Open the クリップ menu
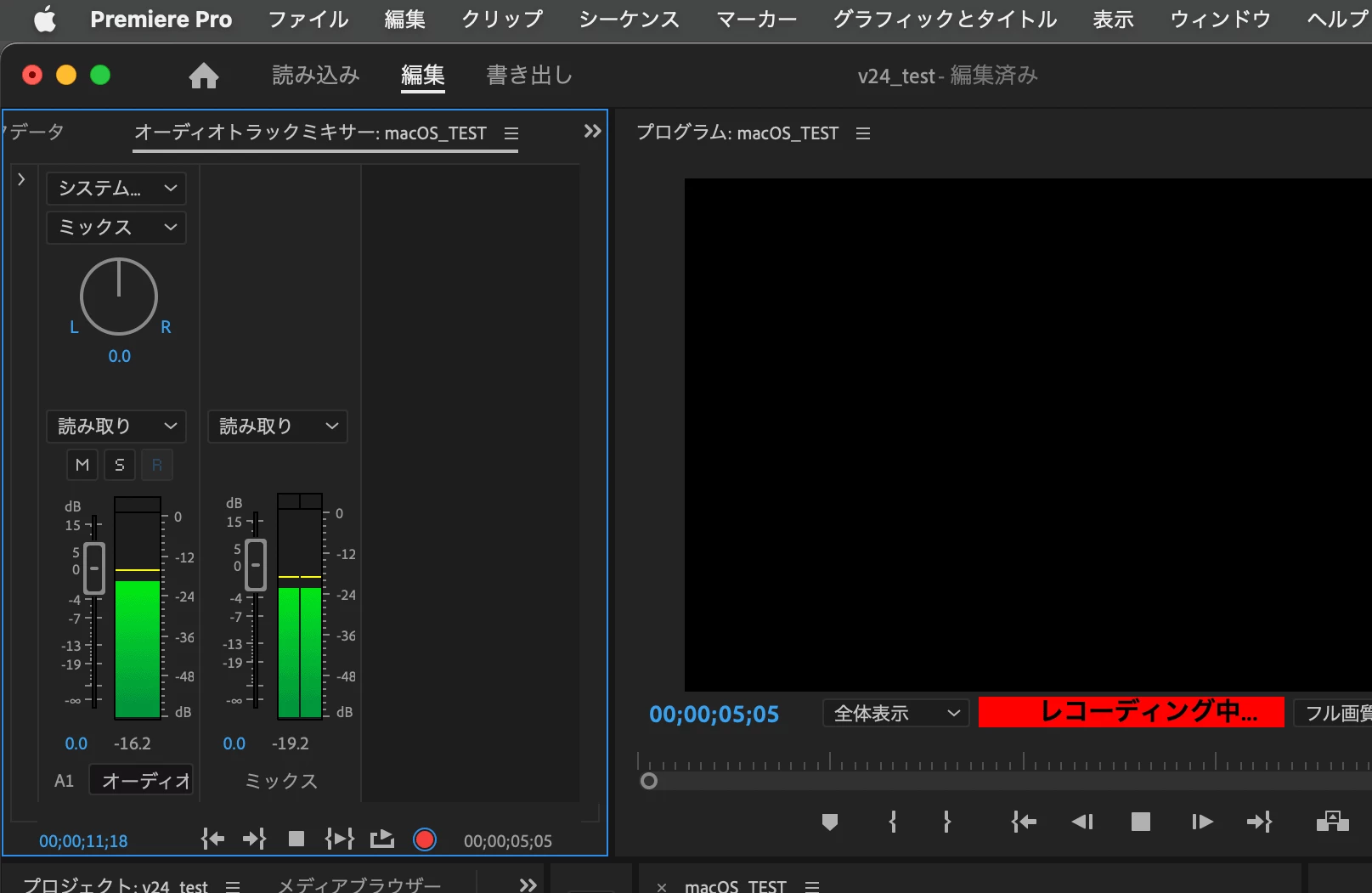Image resolution: width=1372 pixels, height=893 pixels. (502, 20)
